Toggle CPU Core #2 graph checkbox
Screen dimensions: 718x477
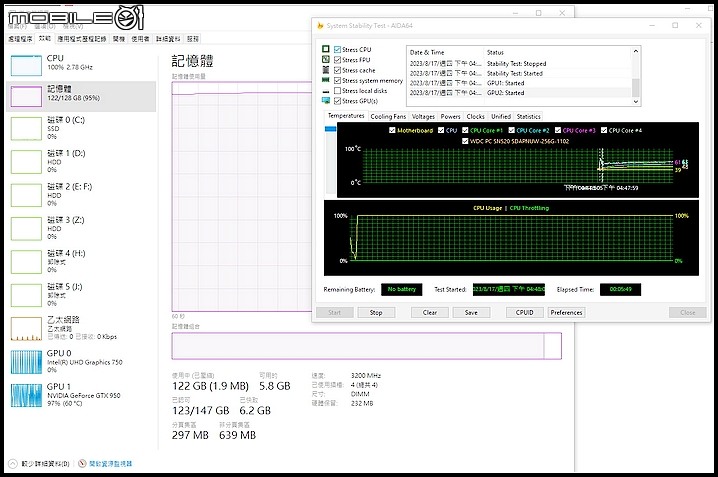[x=511, y=130]
